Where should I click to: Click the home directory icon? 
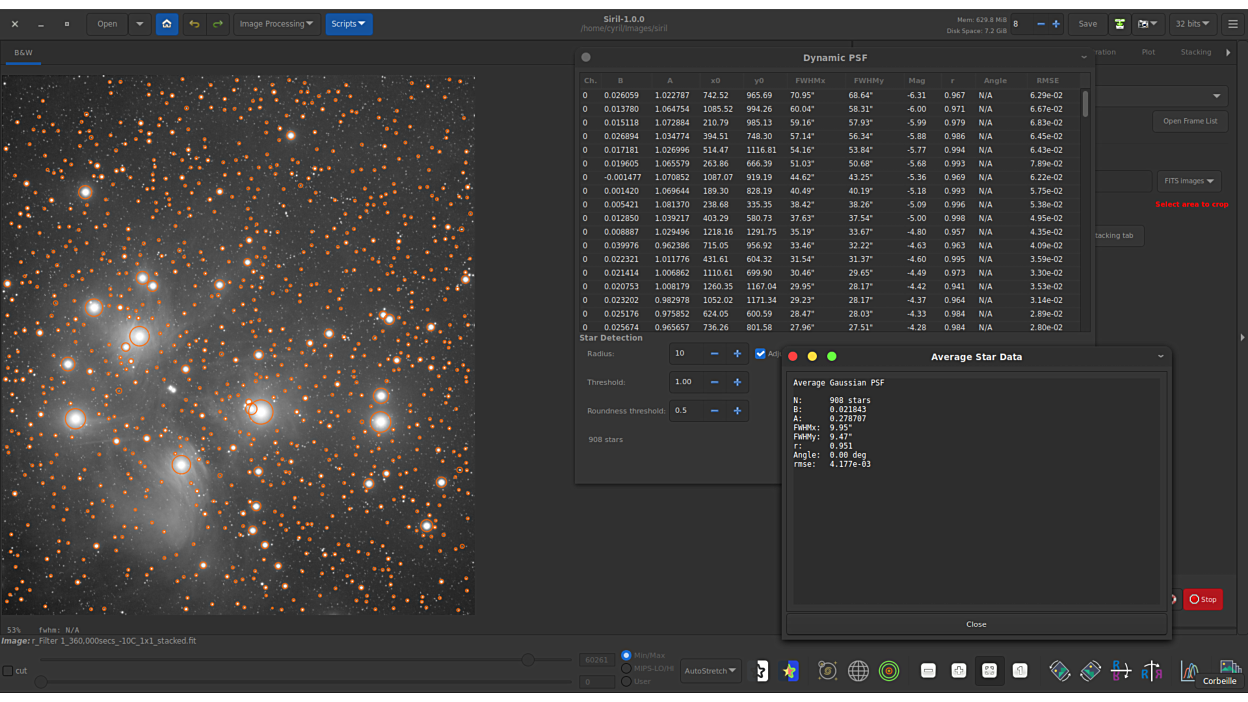pyautogui.click(x=167, y=24)
